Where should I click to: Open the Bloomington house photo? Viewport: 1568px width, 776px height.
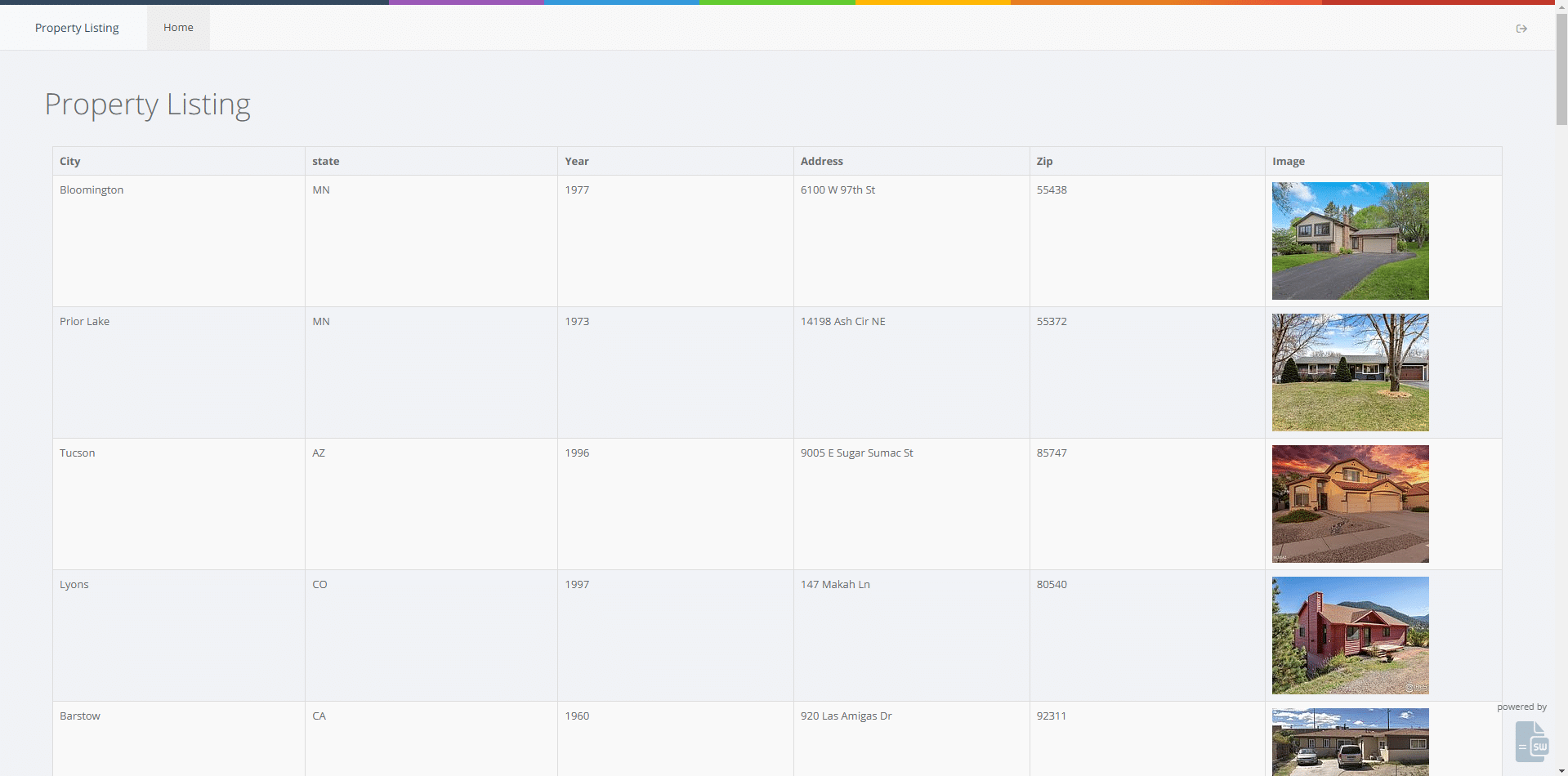coord(1350,241)
